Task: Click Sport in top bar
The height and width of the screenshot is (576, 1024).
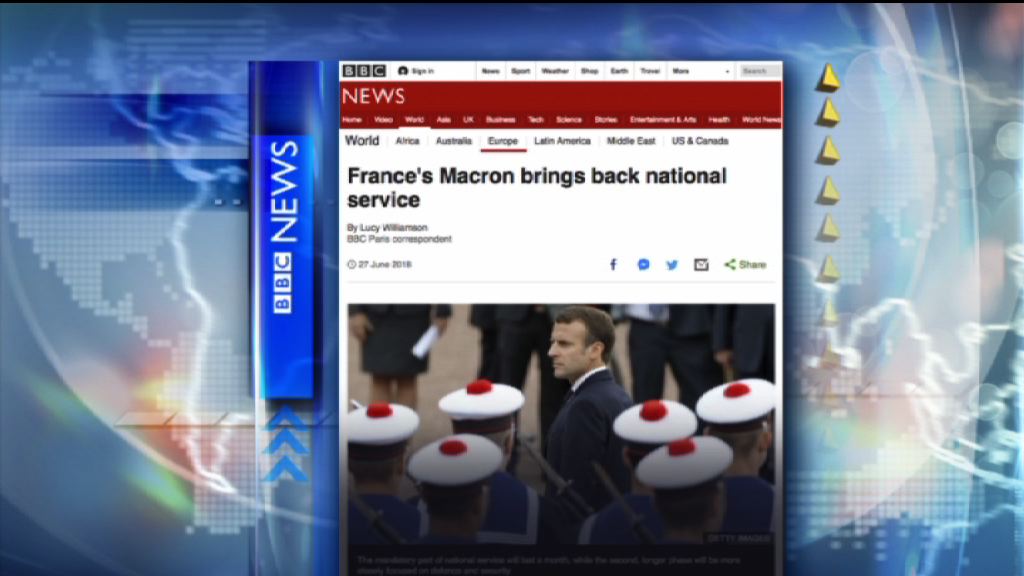Action: point(520,71)
